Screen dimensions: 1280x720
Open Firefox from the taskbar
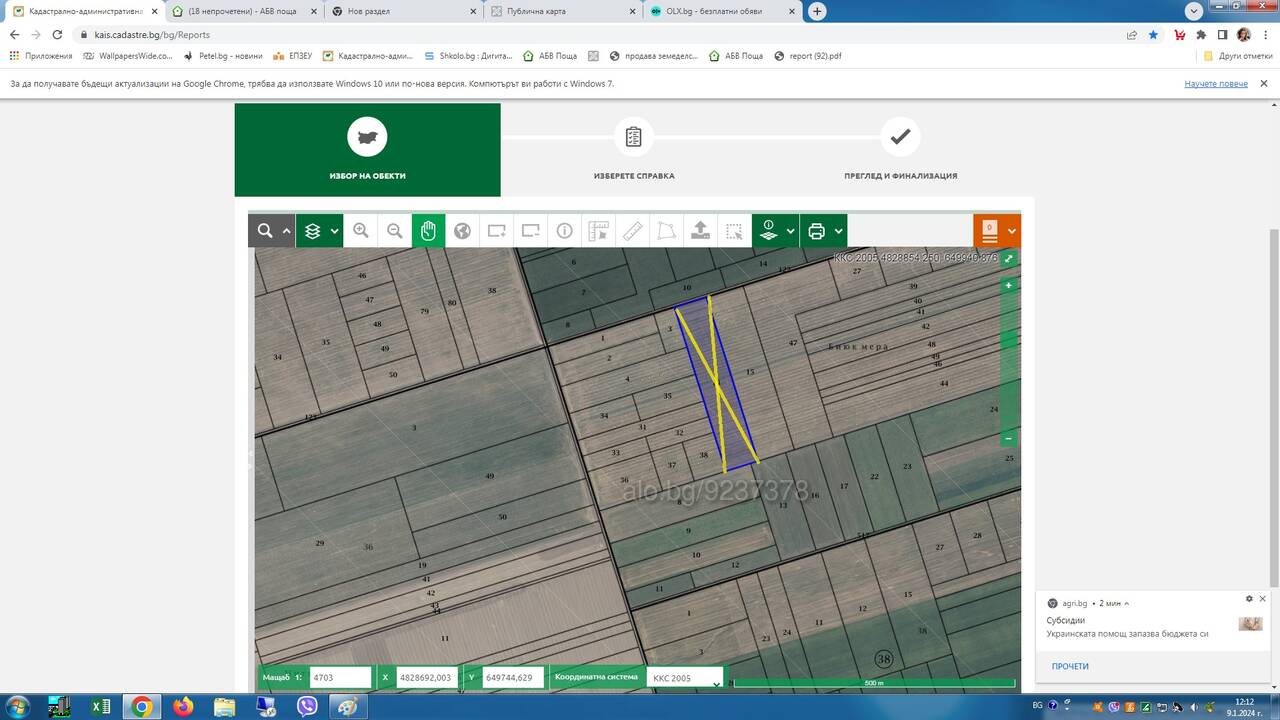183,706
